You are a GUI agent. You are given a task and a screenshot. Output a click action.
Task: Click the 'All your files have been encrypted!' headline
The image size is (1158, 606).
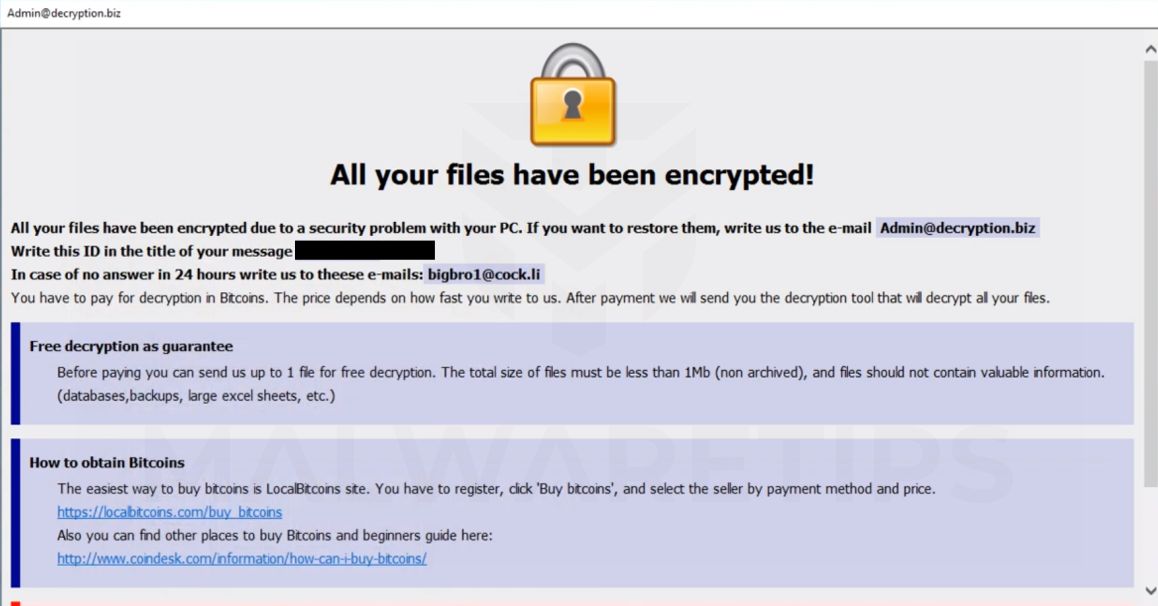pos(572,175)
